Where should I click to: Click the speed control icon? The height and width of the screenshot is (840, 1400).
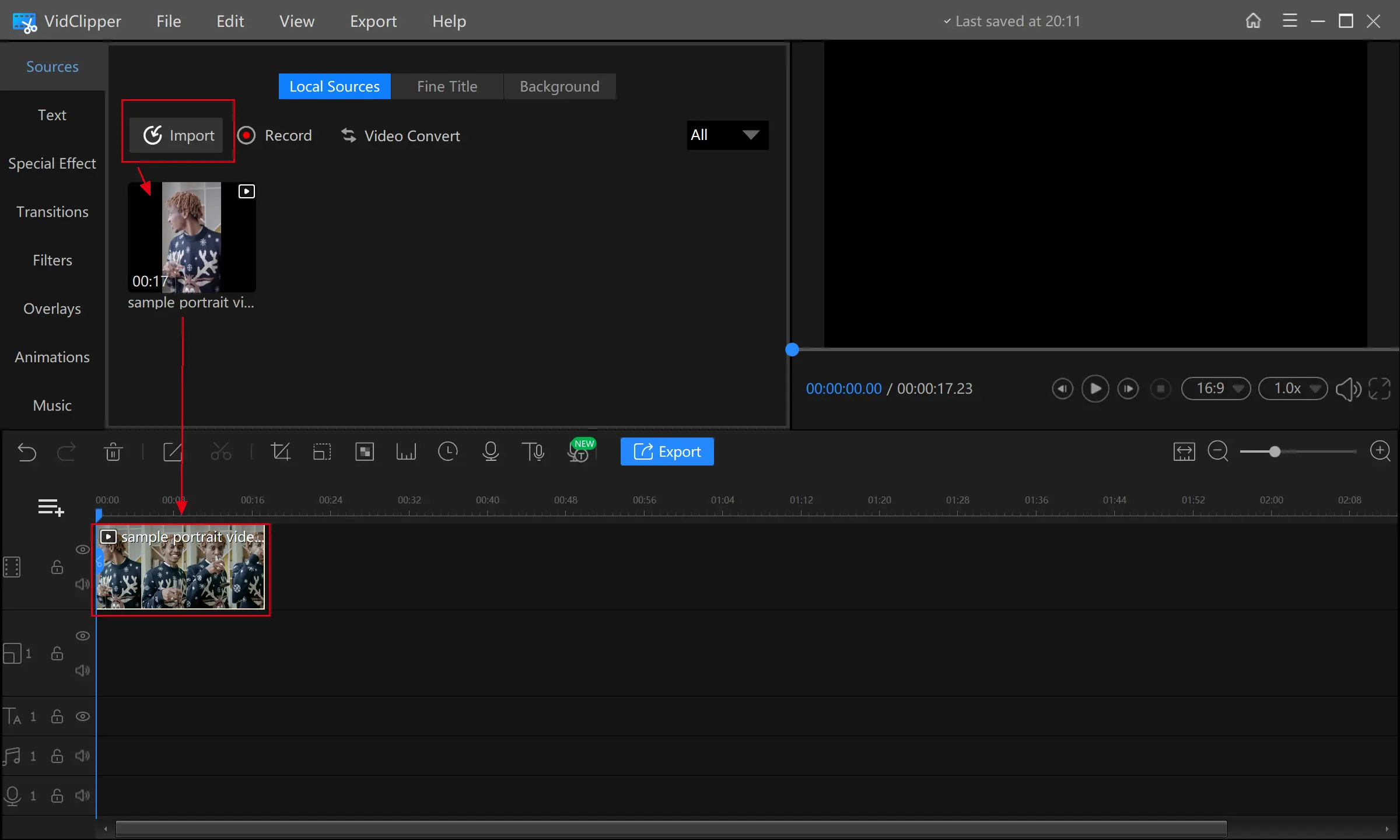pos(447,451)
